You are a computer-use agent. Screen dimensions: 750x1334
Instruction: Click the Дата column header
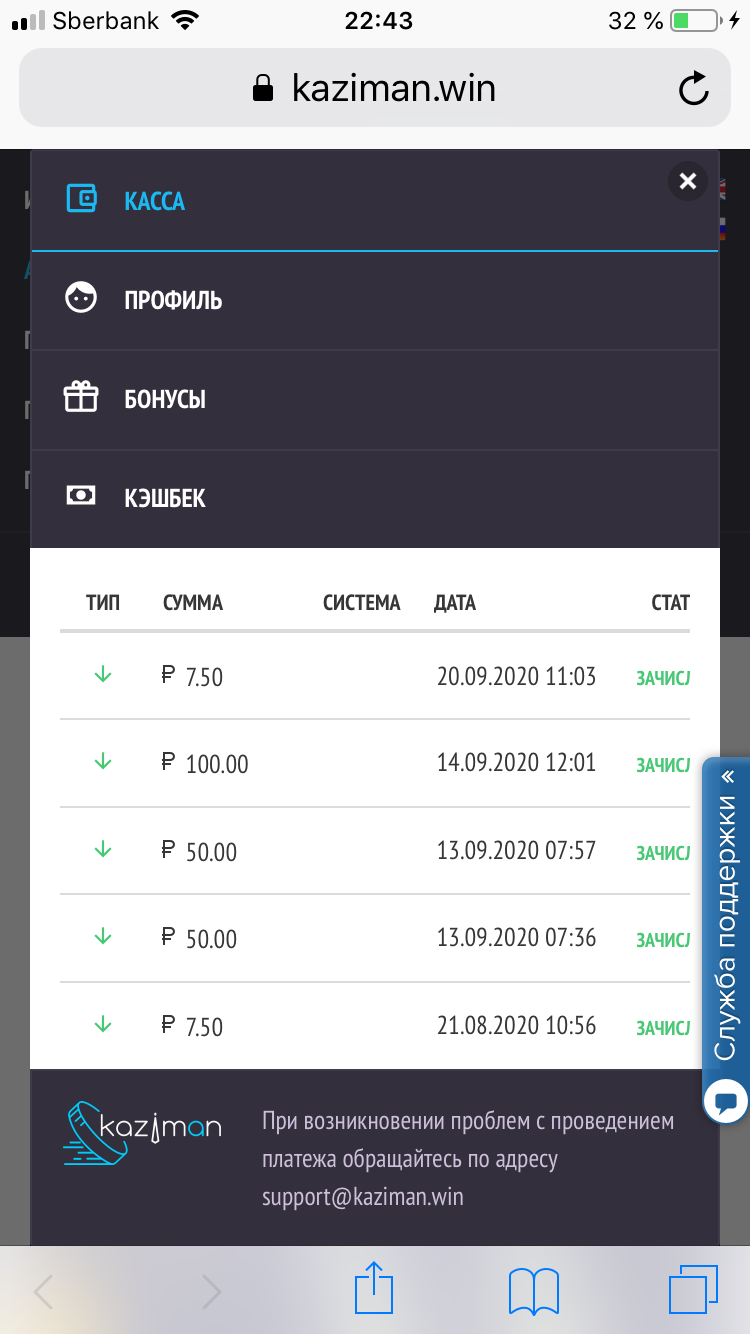click(455, 603)
